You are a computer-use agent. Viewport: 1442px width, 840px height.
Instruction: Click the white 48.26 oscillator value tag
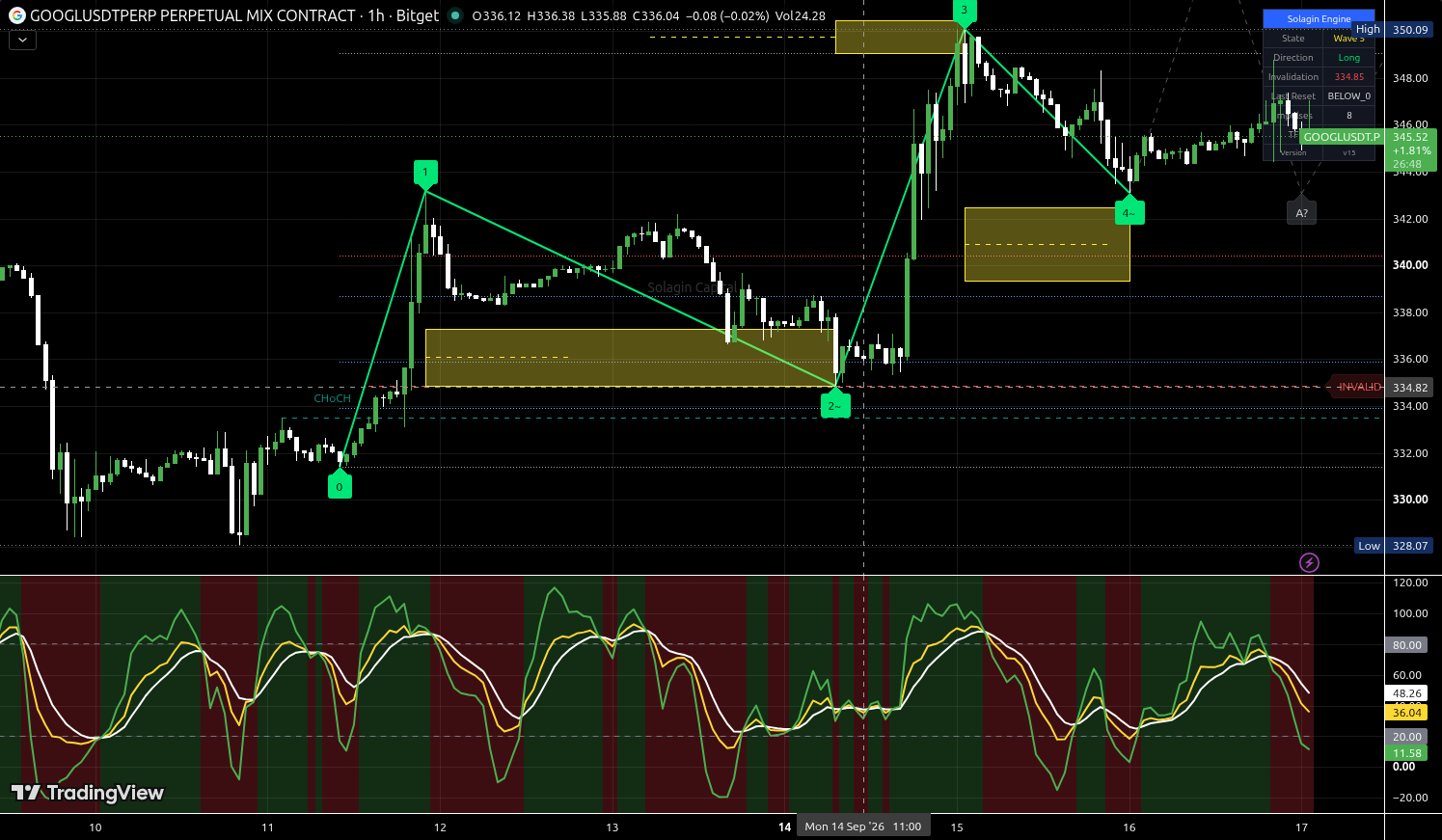[x=1407, y=693]
